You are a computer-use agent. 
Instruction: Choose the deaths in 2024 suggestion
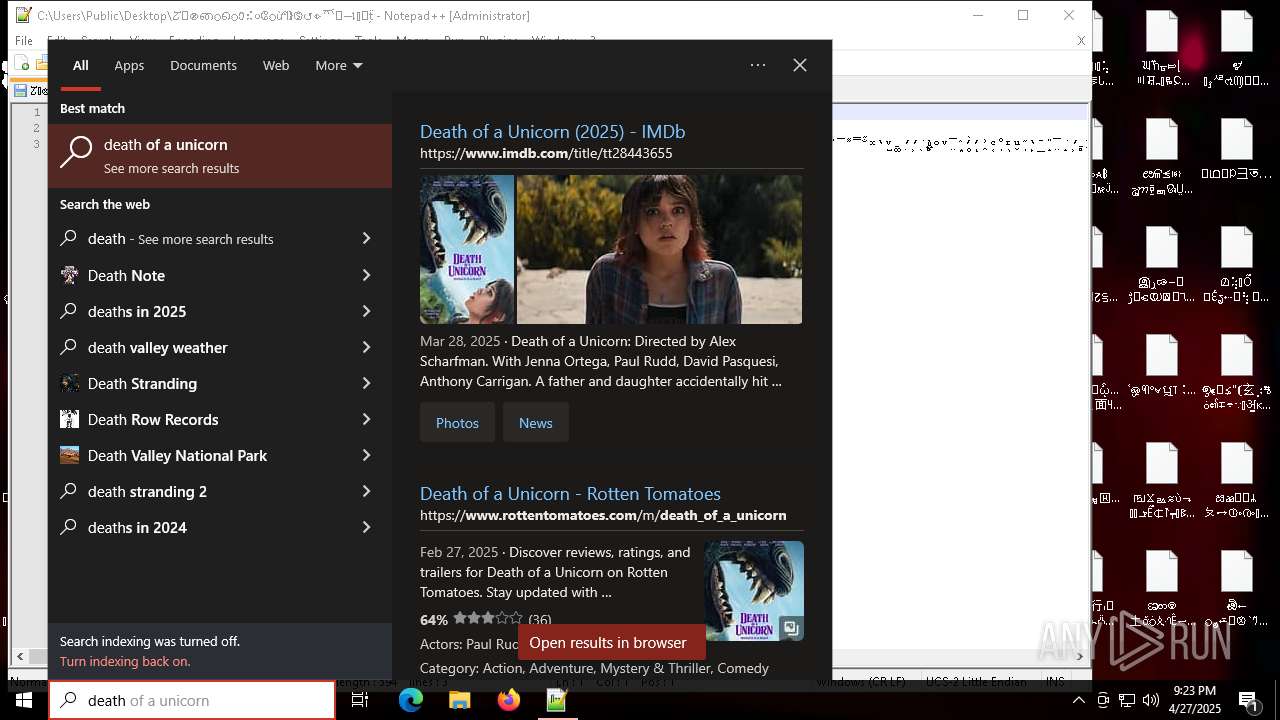[205, 527]
